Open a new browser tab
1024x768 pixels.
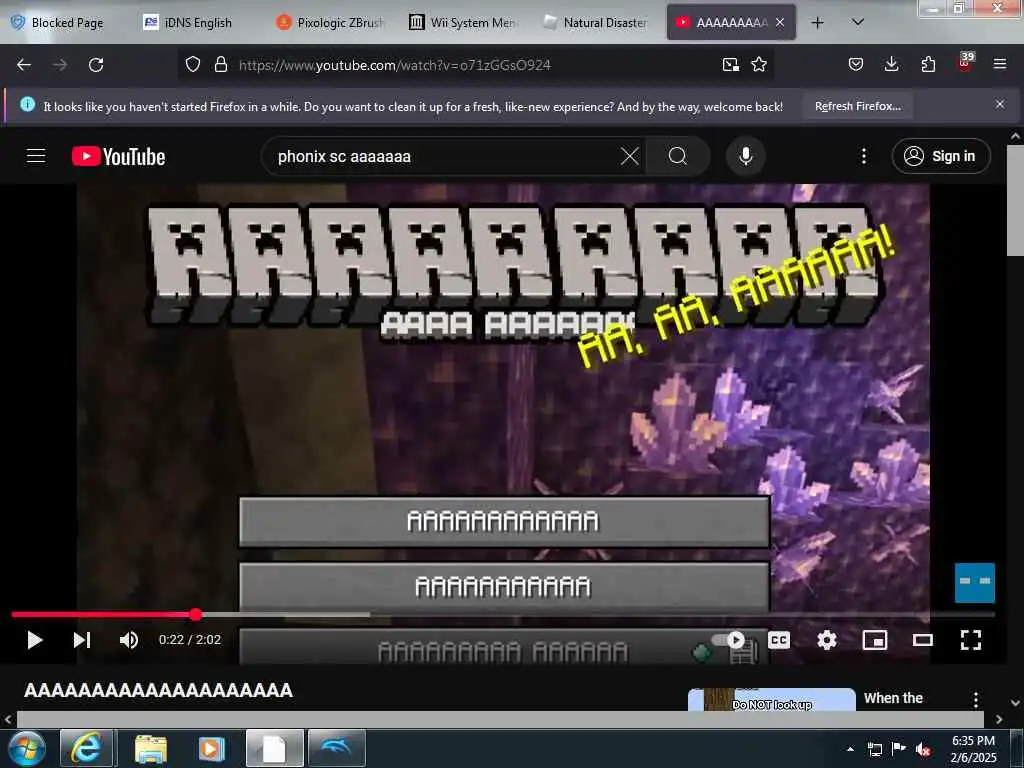point(817,23)
